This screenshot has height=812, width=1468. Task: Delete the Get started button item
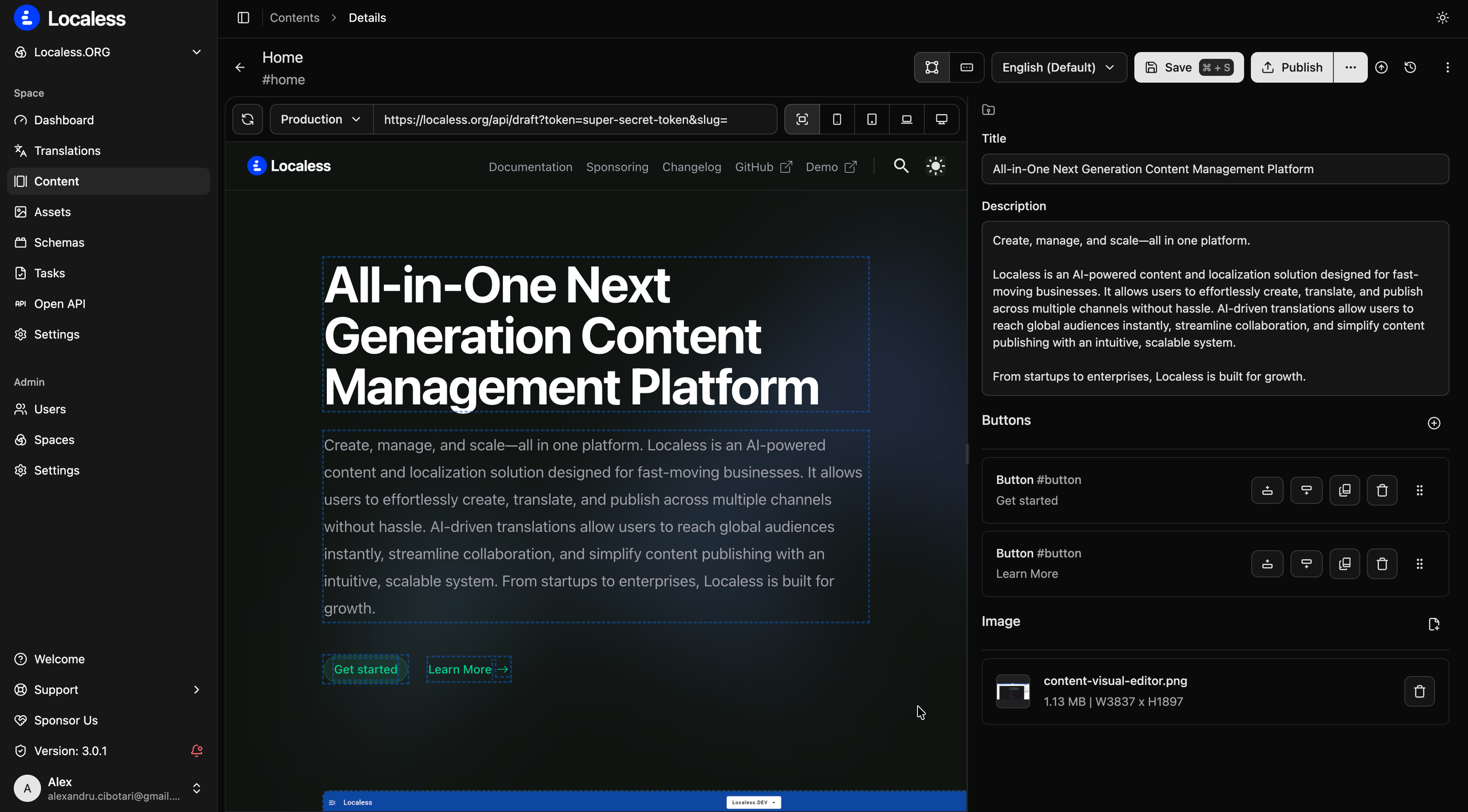coord(1382,490)
